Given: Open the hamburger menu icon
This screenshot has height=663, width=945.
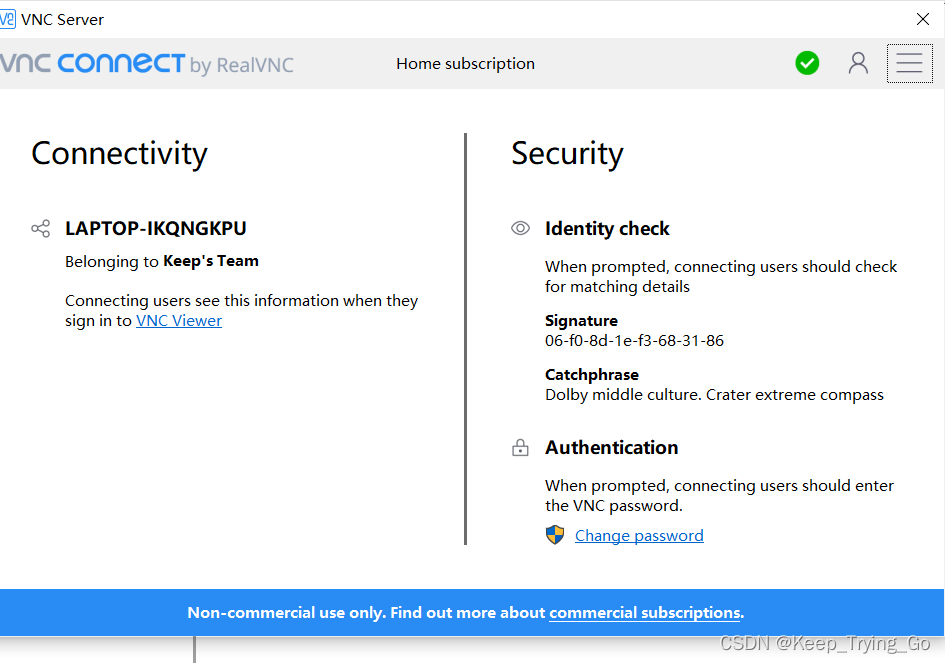Looking at the screenshot, I should [x=909, y=62].
